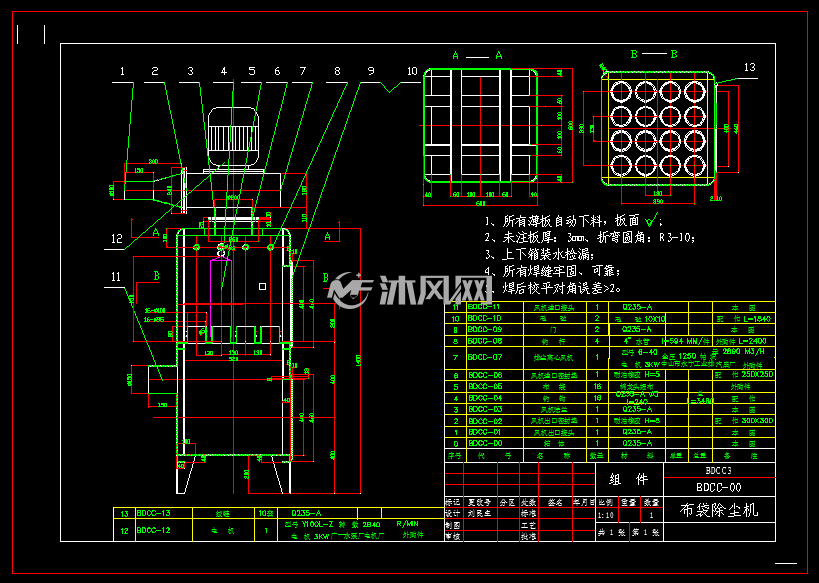Select the BDCC3 text in the title block
819x583 pixels.
click(x=719, y=470)
